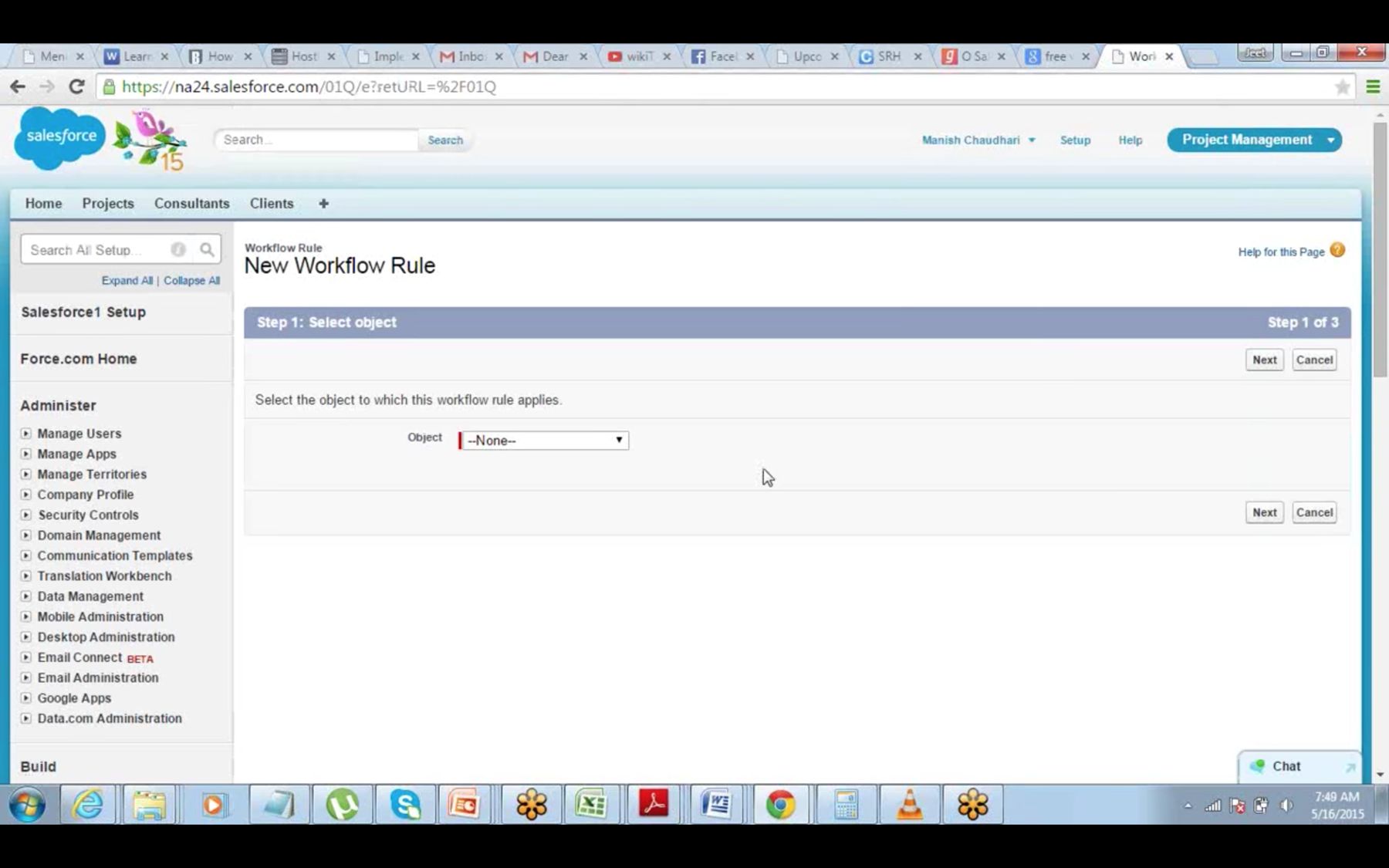Click the page vertical scrollbar

coord(1380,250)
